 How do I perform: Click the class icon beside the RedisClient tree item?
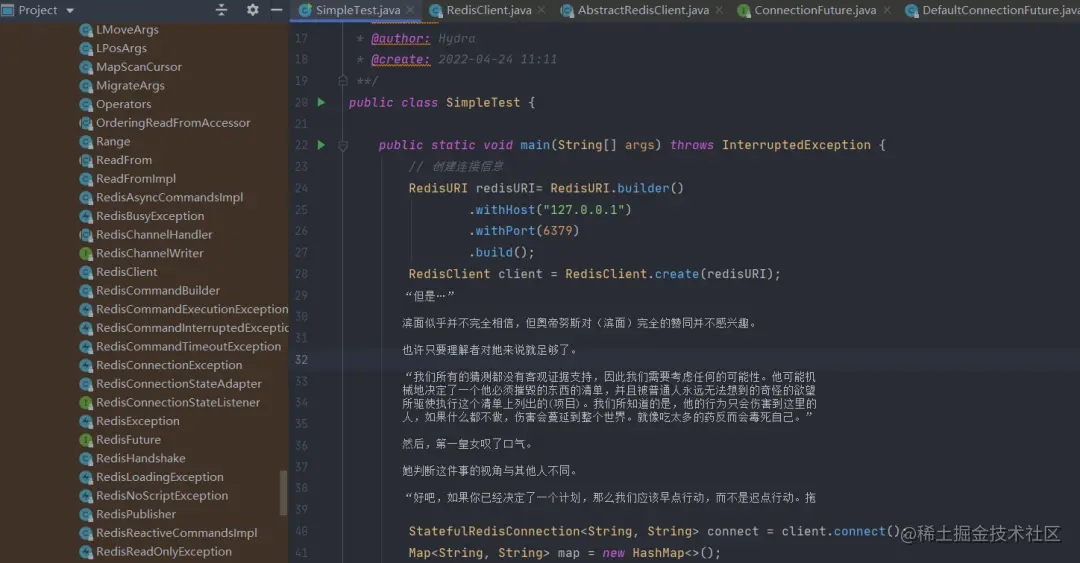point(86,272)
